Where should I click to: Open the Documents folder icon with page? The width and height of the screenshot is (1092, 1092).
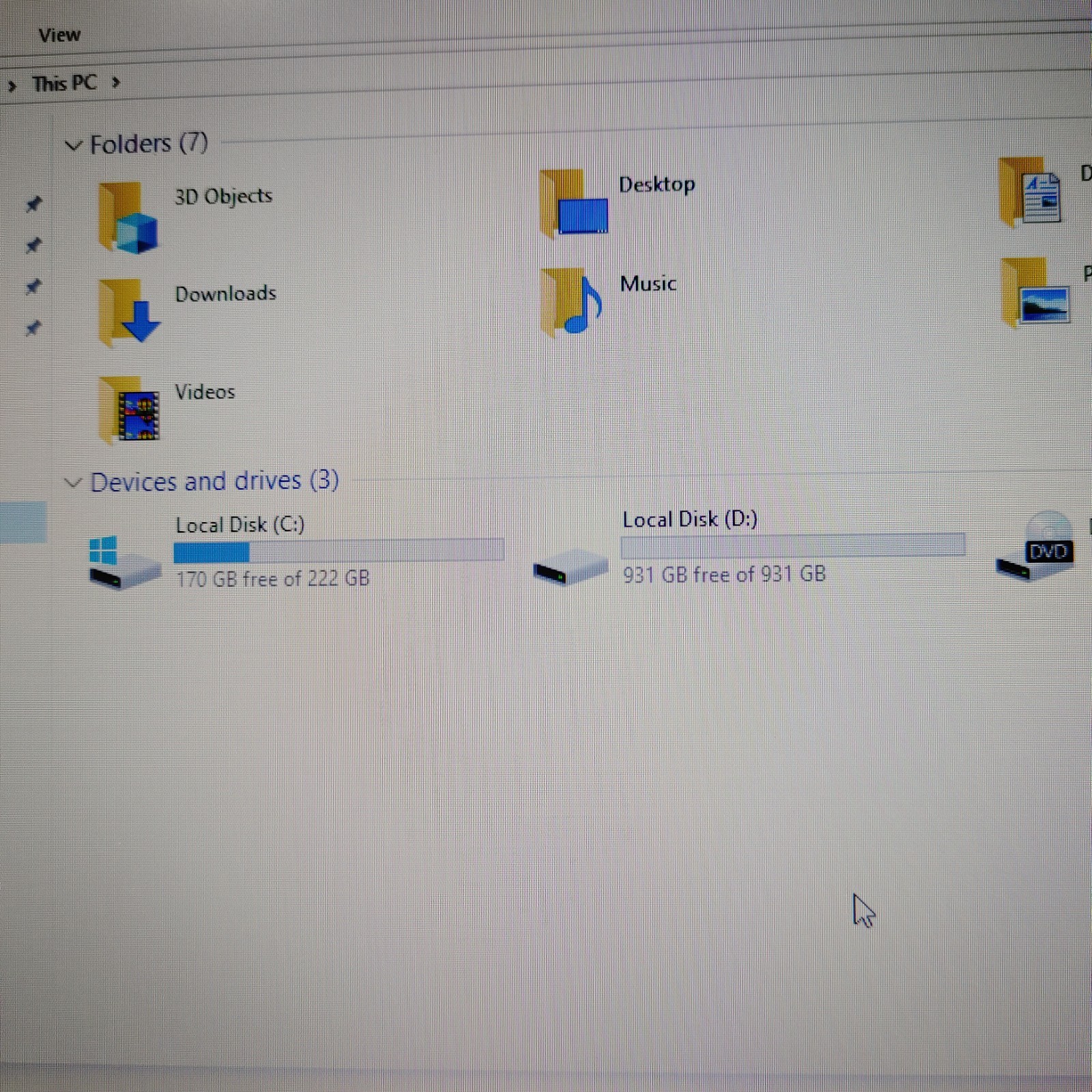coord(1031,192)
